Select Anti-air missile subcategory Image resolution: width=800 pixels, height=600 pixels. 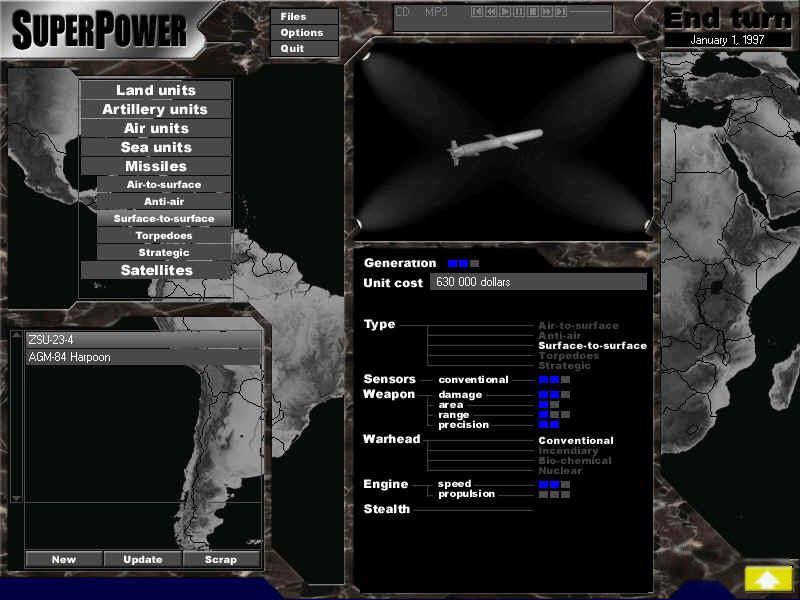pos(164,202)
